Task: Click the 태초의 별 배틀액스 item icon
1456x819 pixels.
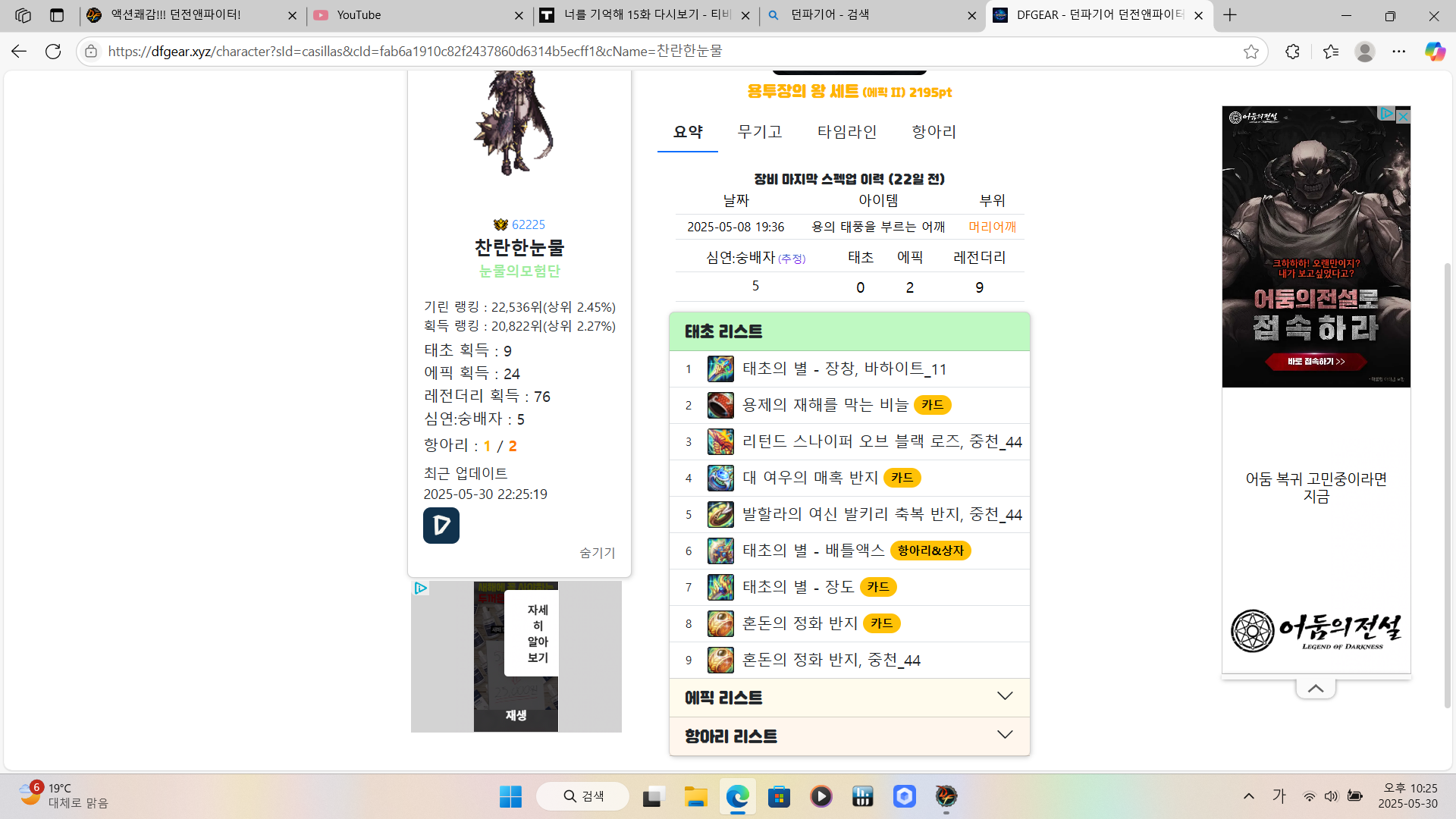Action: 720,551
